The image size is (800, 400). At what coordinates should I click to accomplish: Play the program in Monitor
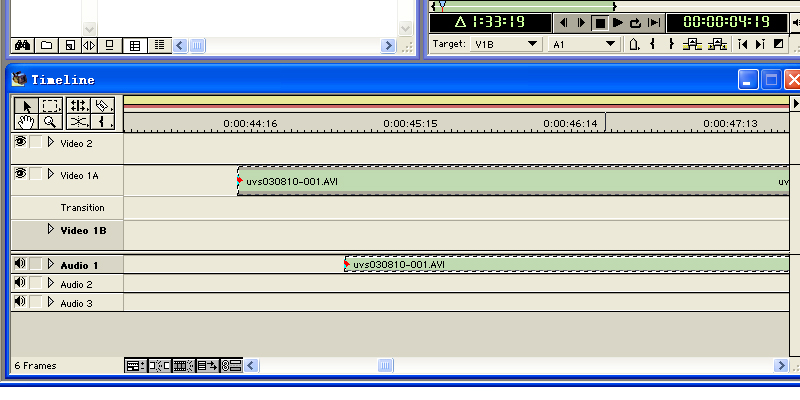[x=618, y=22]
